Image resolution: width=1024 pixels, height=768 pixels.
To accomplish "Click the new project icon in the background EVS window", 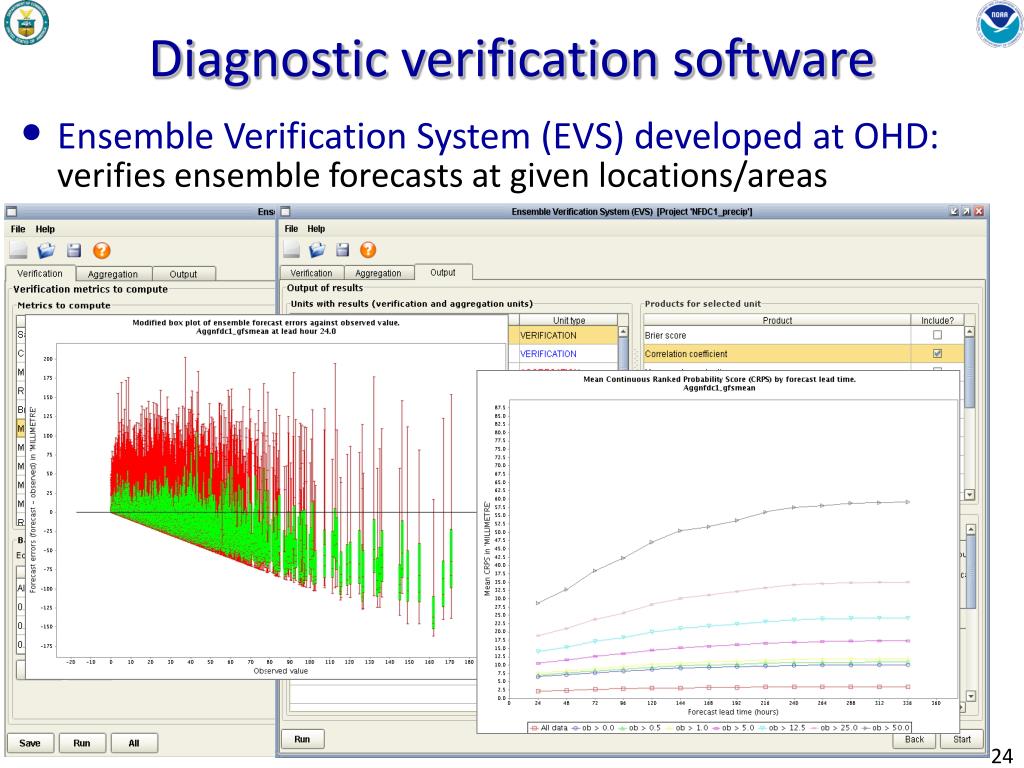I will pos(18,250).
